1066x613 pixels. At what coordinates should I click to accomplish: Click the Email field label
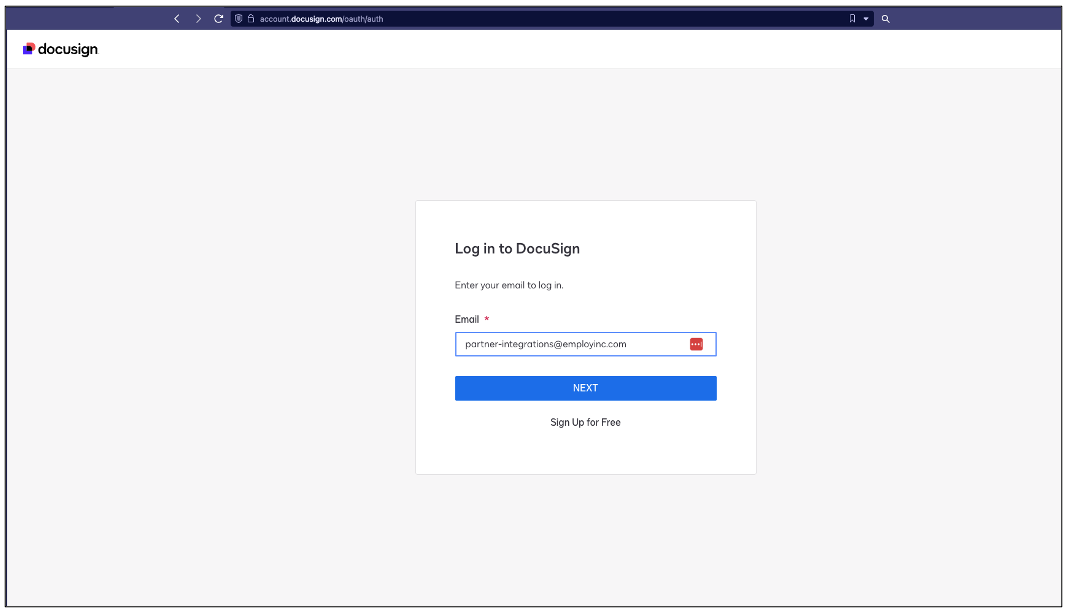tap(467, 320)
